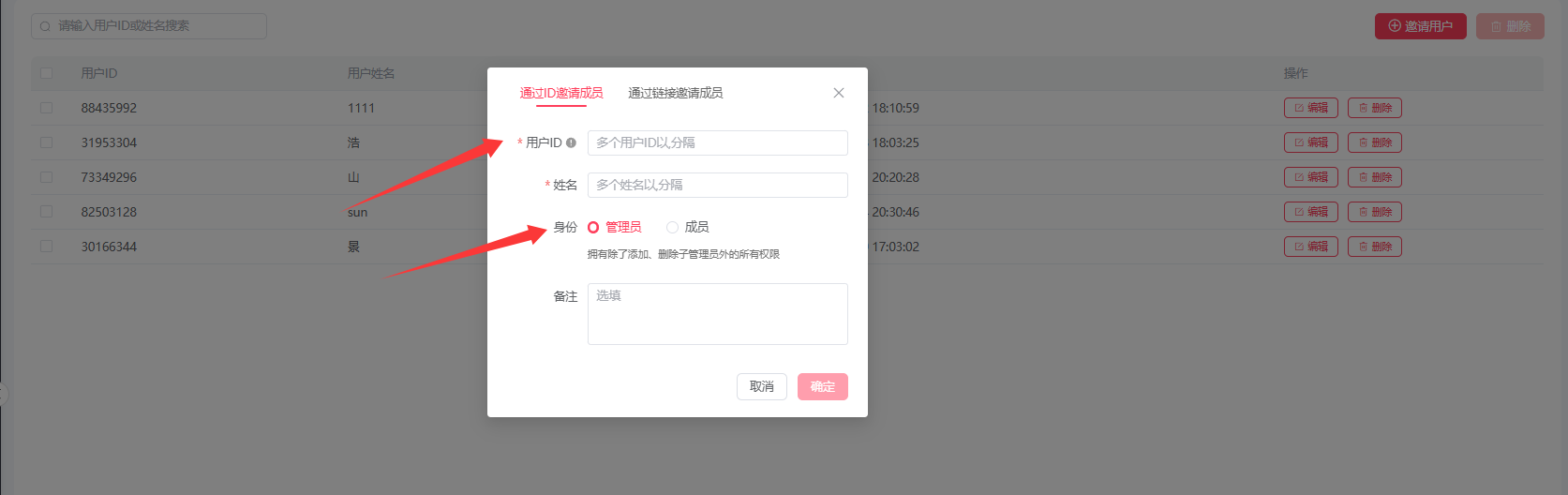
Task: Click 编辑 for user 88435992
Action: coord(1310,108)
